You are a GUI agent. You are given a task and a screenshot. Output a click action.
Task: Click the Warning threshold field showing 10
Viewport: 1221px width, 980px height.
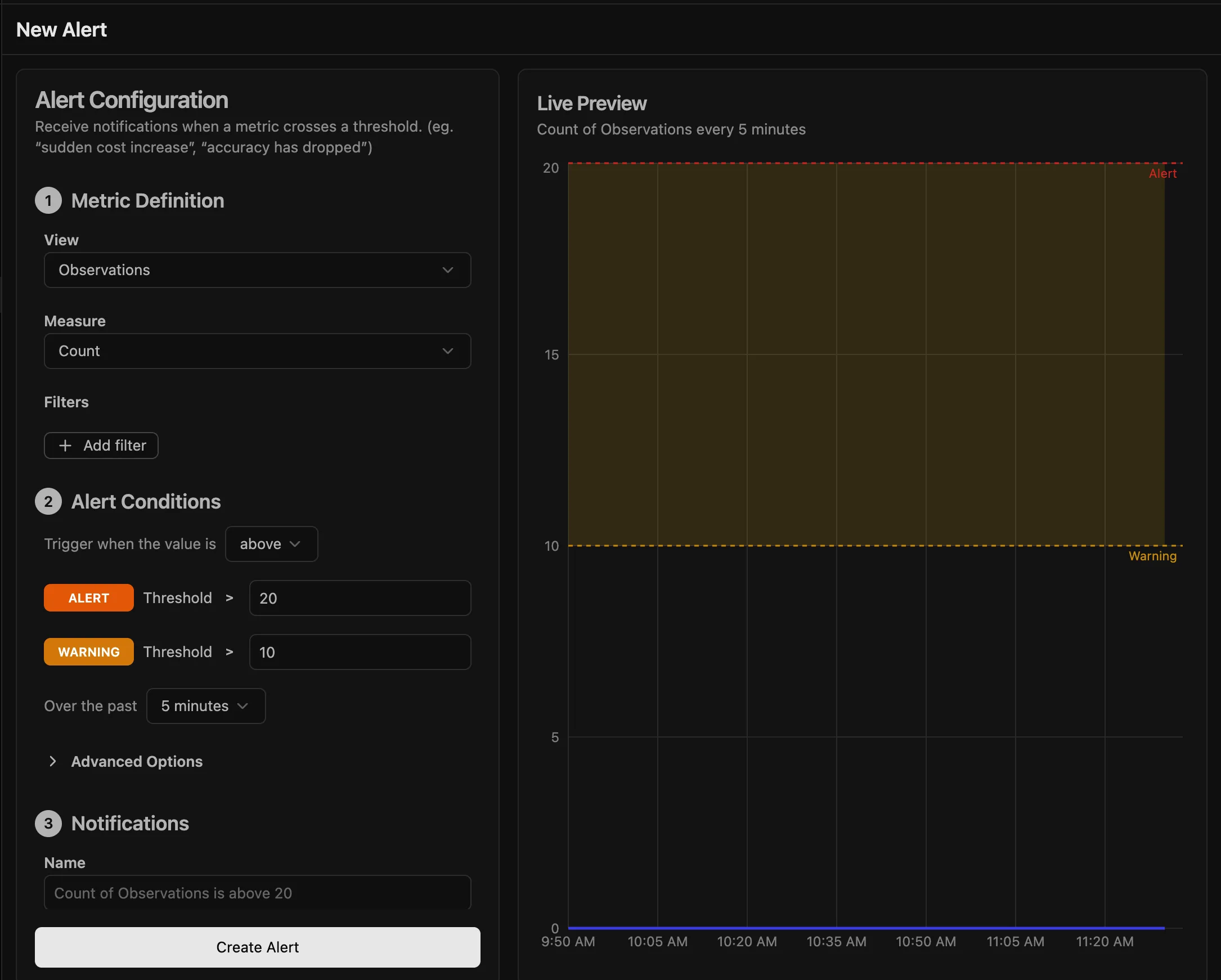tap(360, 652)
